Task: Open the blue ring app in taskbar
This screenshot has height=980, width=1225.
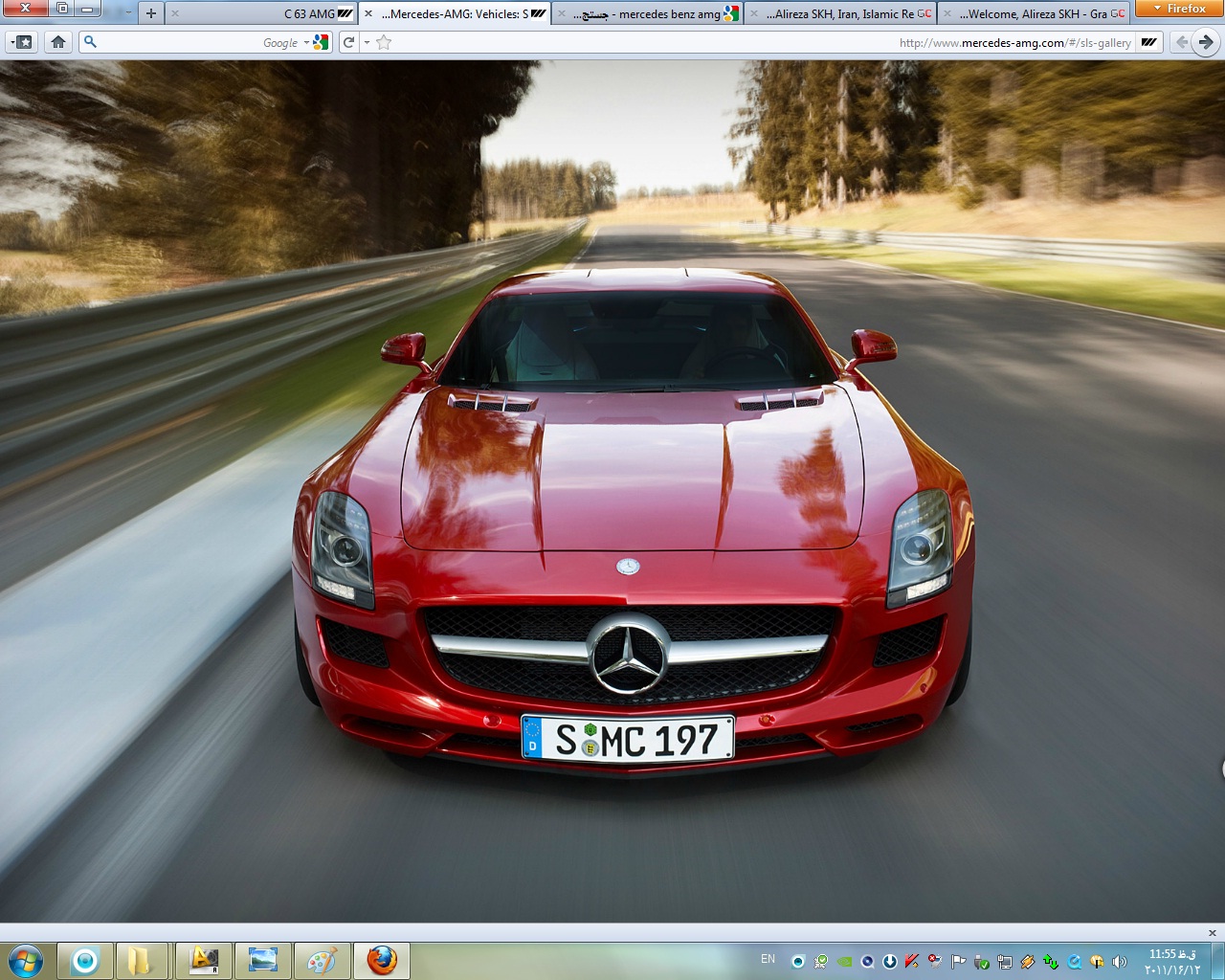Action: pos(85,961)
